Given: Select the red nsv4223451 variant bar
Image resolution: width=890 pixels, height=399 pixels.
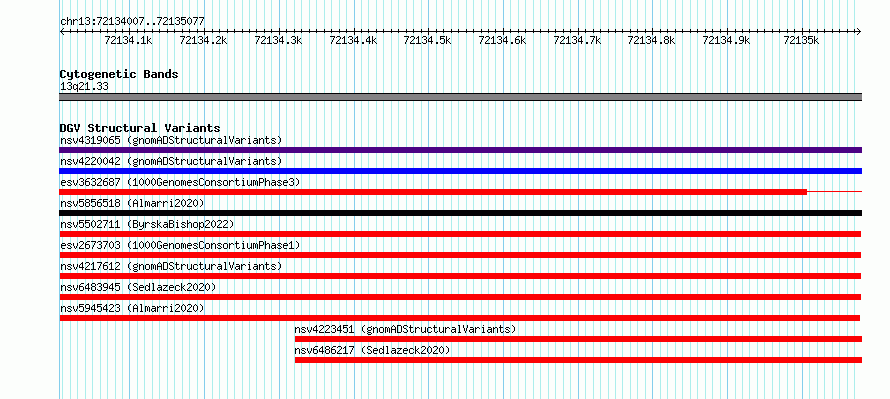Looking at the screenshot, I should coord(578,339).
